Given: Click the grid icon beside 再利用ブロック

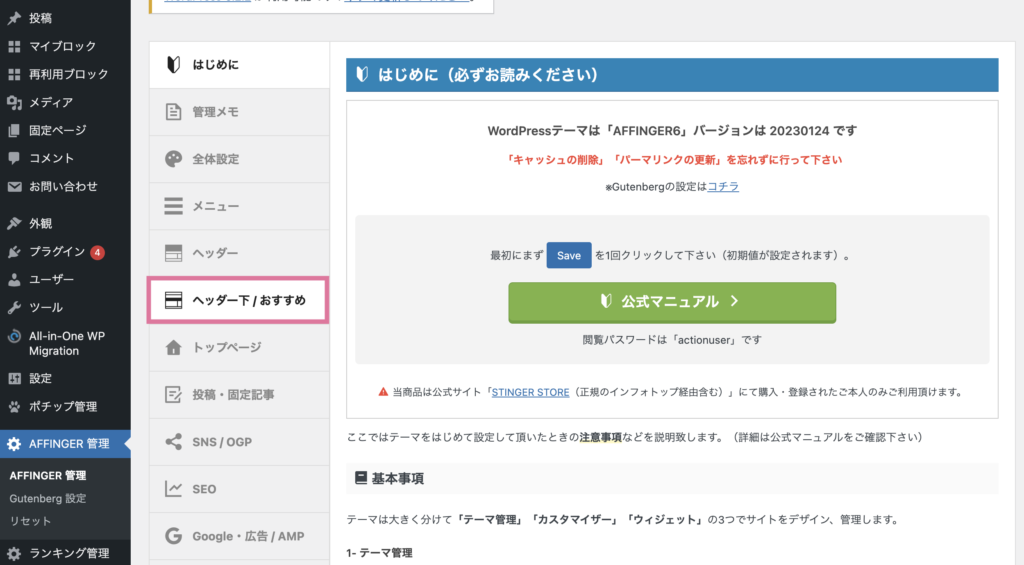Looking at the screenshot, I should click(x=14, y=74).
